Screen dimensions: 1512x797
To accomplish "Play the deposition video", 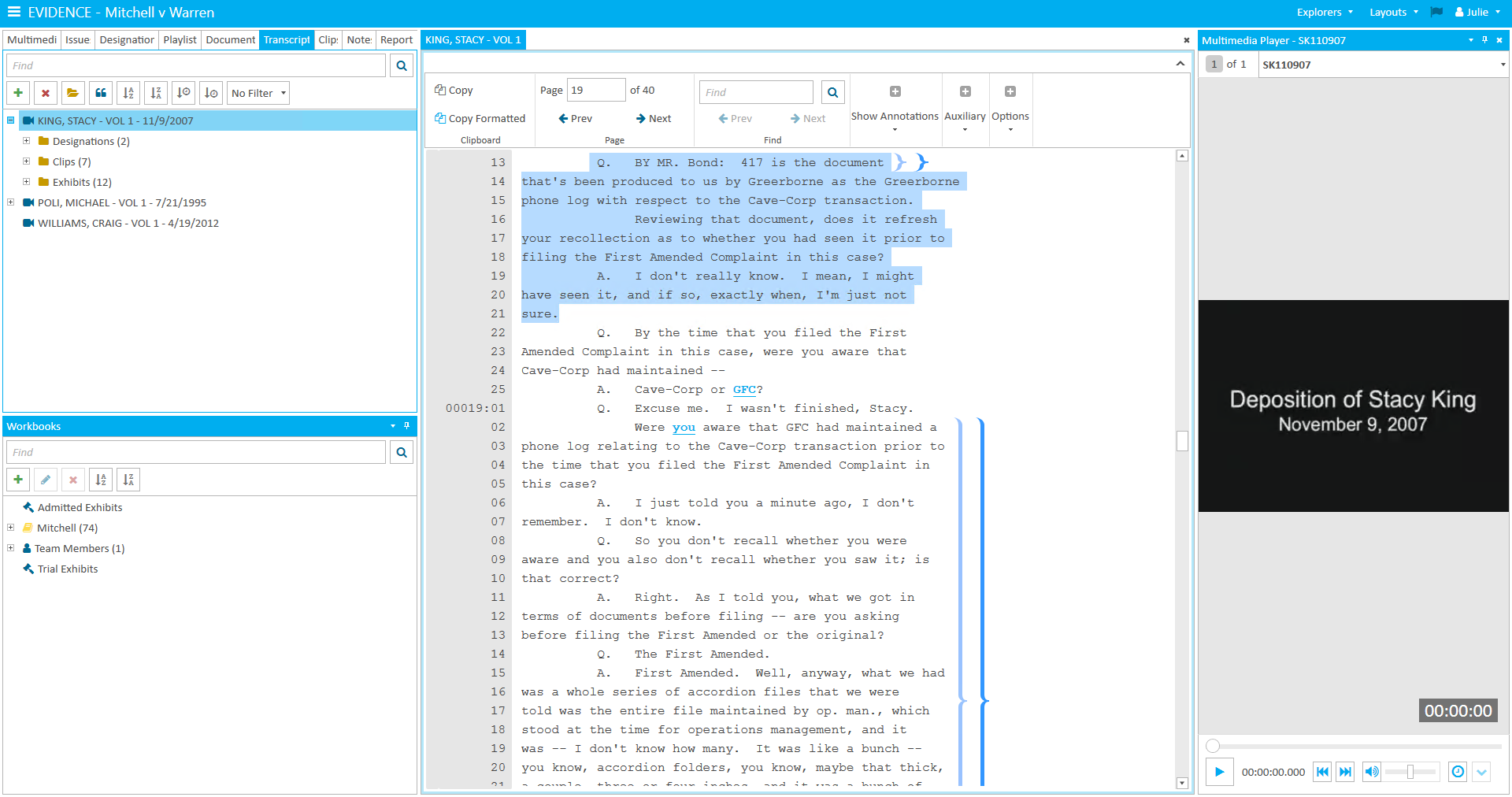I will [x=1219, y=772].
